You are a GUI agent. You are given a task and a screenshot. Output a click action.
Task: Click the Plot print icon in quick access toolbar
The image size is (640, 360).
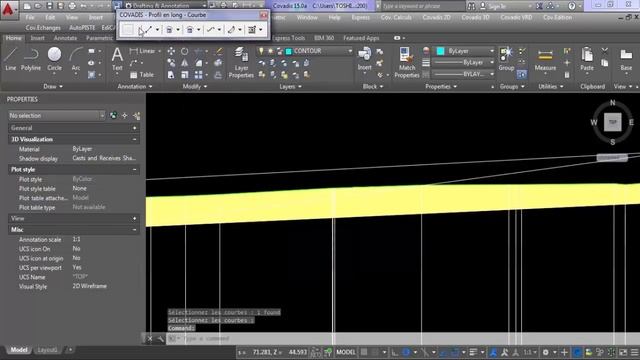pos(72,6)
